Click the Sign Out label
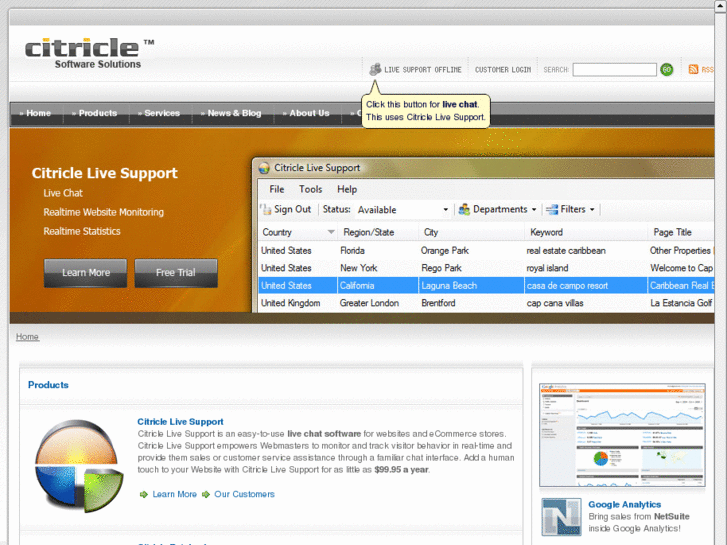 pos(292,209)
